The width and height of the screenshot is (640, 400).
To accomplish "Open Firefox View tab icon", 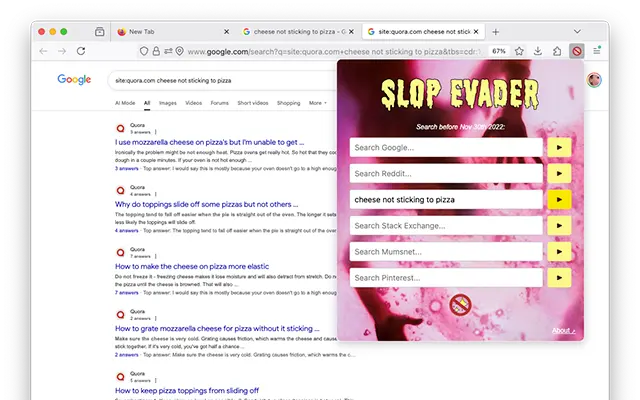I will tap(100, 31).
